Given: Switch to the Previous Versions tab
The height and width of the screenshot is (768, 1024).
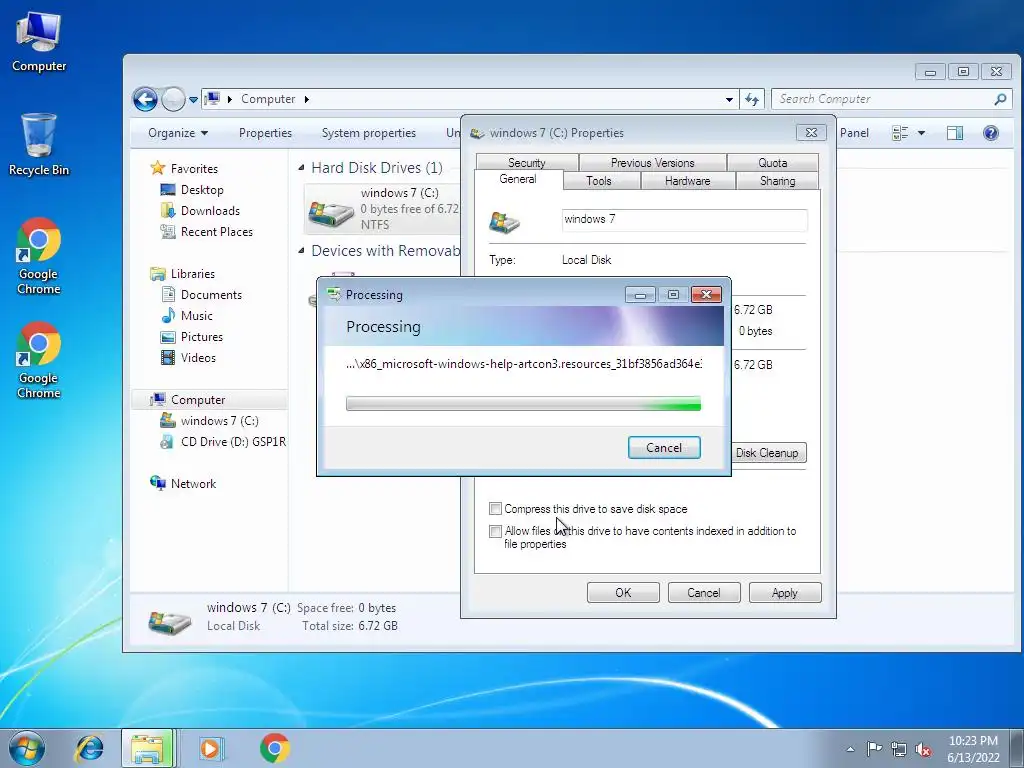Looking at the screenshot, I should [652, 163].
